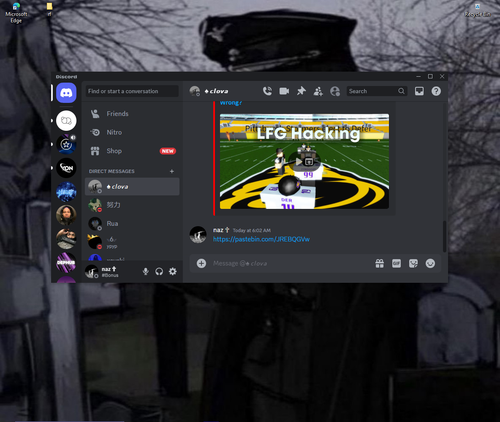Deafen with the headphones icon
Image resolution: width=500 pixels, height=422 pixels.
click(x=159, y=271)
